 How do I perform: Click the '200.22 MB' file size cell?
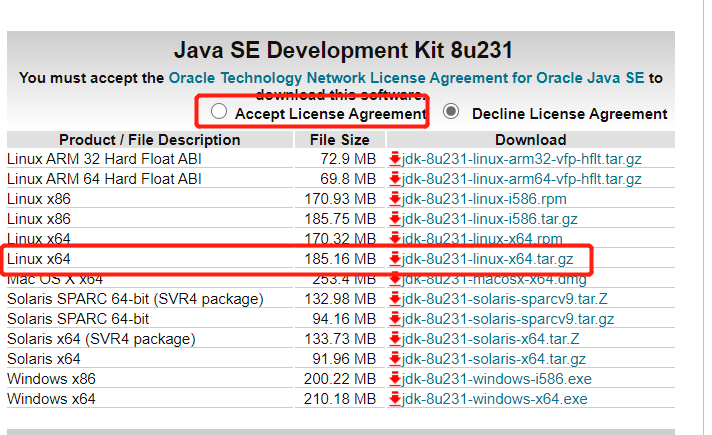[340, 379]
